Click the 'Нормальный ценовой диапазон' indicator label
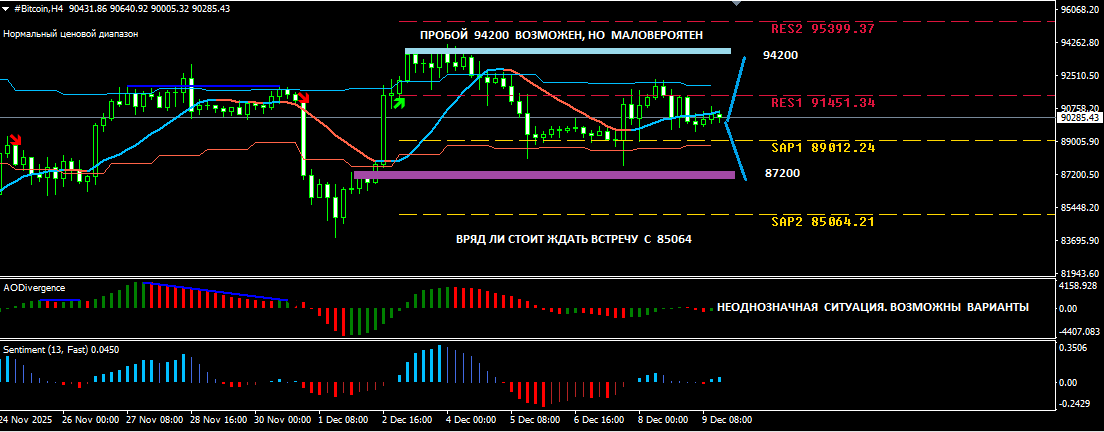 [x=71, y=33]
